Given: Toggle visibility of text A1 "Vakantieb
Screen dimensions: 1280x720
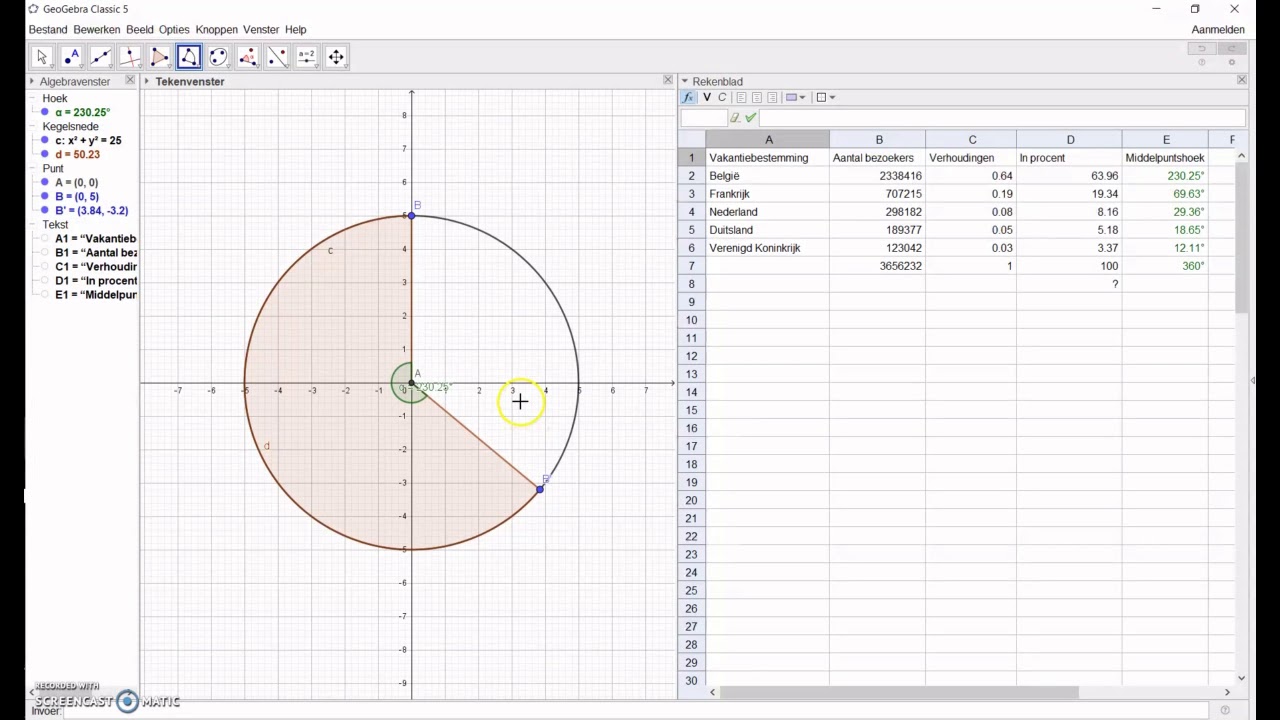Looking at the screenshot, I should tap(45, 239).
